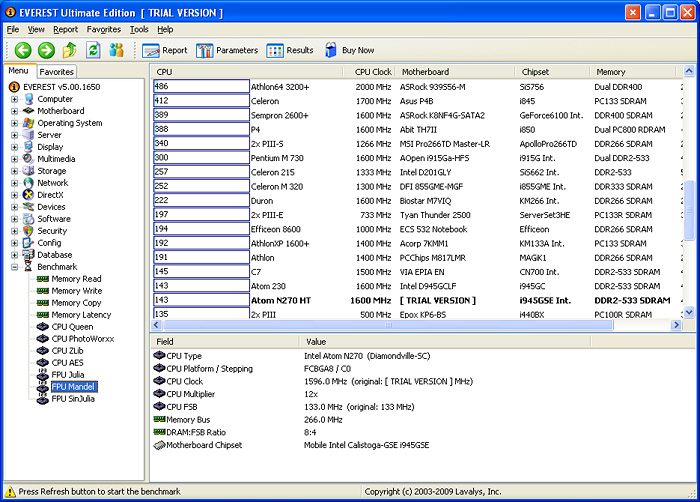The height and width of the screenshot is (502, 700).
Task: Click the green Forward arrow toolbar icon
Action: [x=46, y=50]
